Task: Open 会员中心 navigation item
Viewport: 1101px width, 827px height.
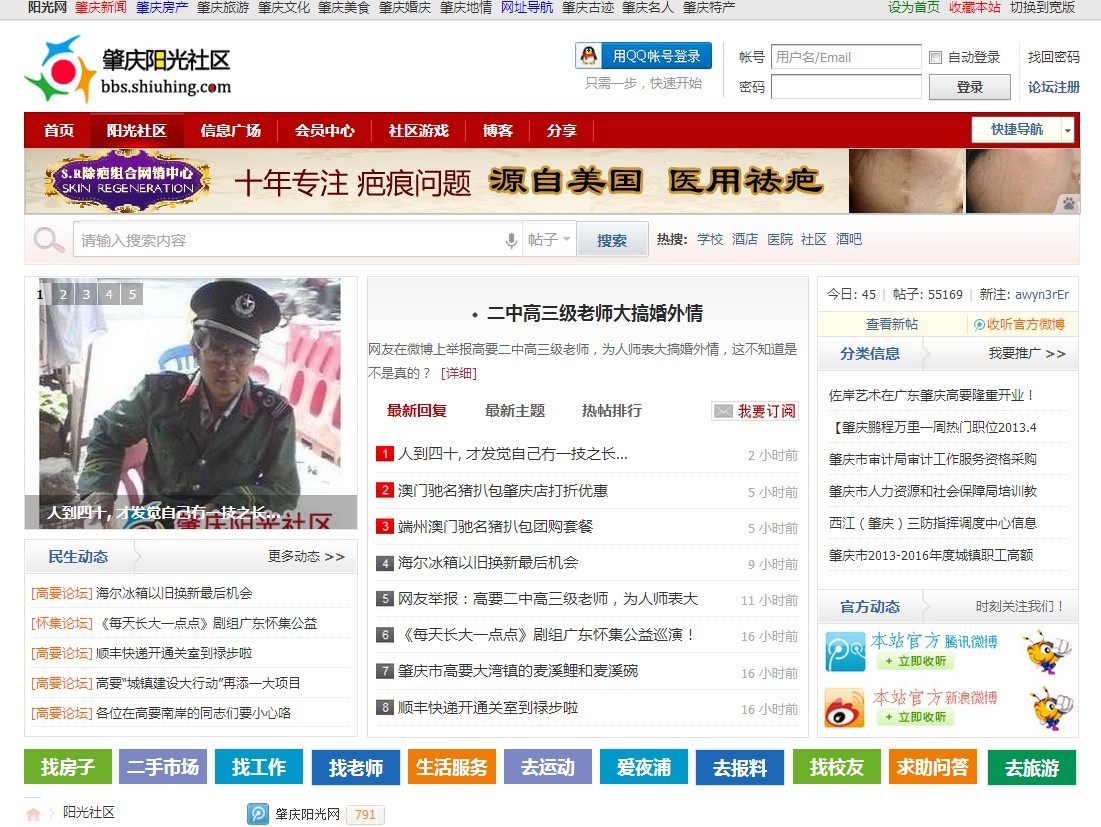Action: (x=324, y=131)
